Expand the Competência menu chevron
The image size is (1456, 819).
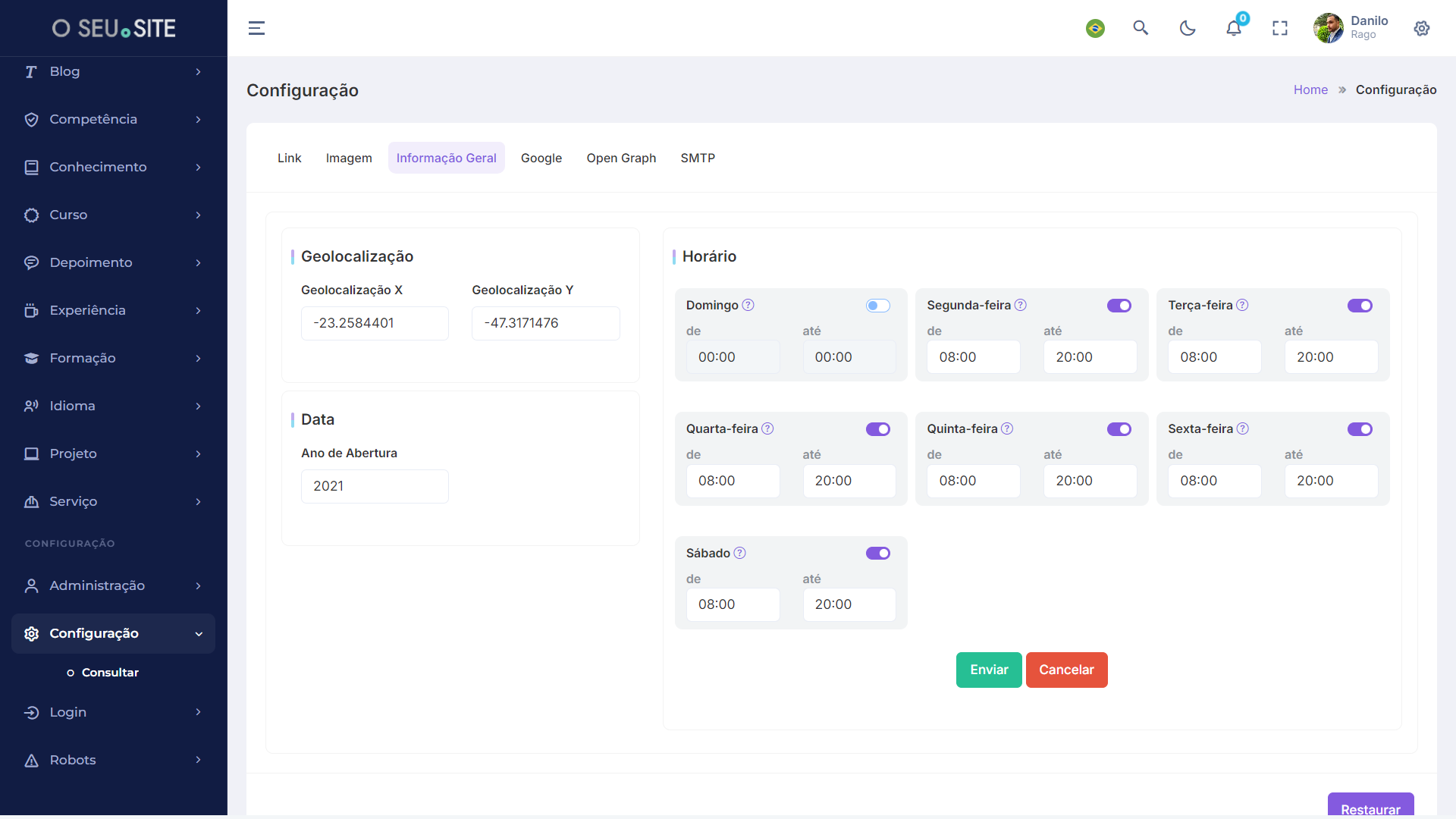click(198, 119)
